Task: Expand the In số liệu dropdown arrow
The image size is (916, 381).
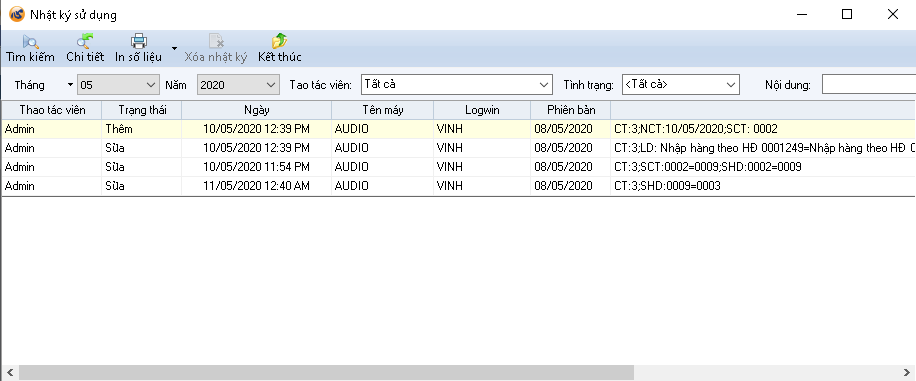Action: (x=174, y=48)
